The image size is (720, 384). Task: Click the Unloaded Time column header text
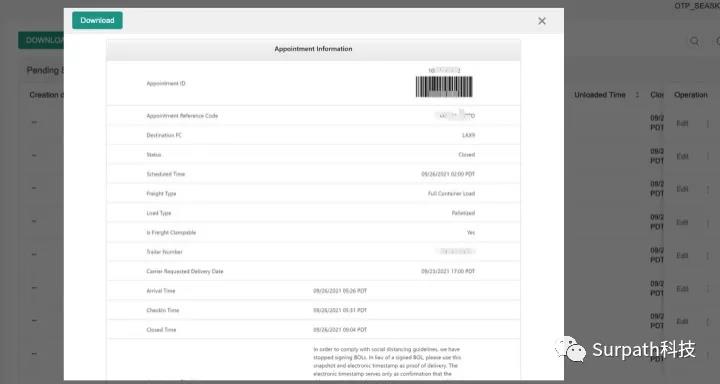tap(600, 95)
